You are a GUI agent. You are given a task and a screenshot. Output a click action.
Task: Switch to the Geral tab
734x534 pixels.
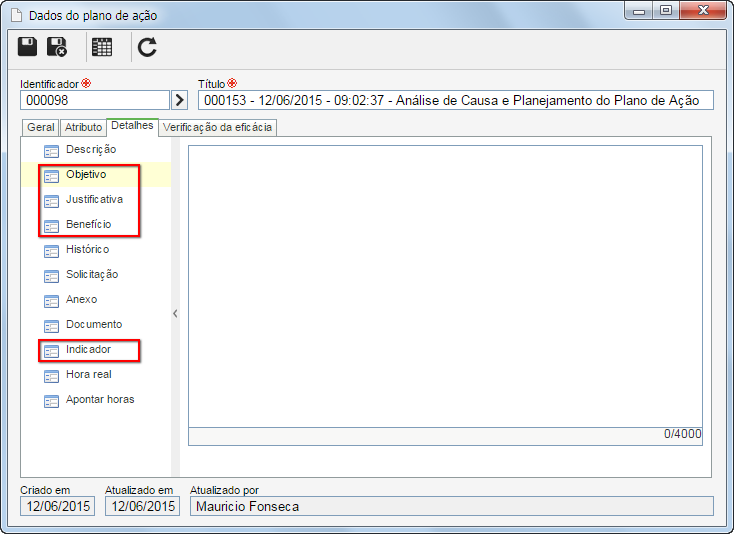(41, 127)
